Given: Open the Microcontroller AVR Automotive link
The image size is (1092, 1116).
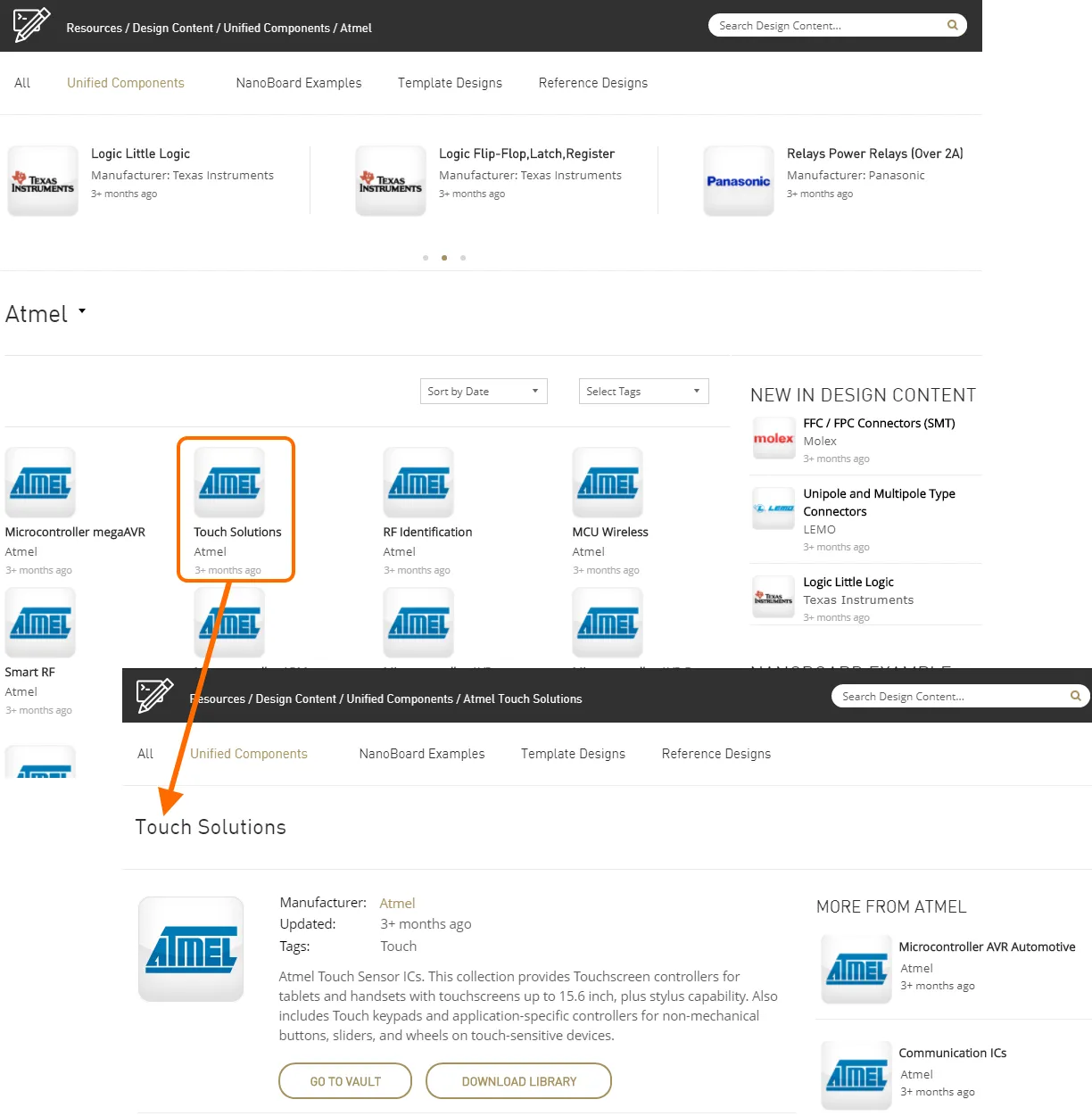Looking at the screenshot, I should click(987, 947).
